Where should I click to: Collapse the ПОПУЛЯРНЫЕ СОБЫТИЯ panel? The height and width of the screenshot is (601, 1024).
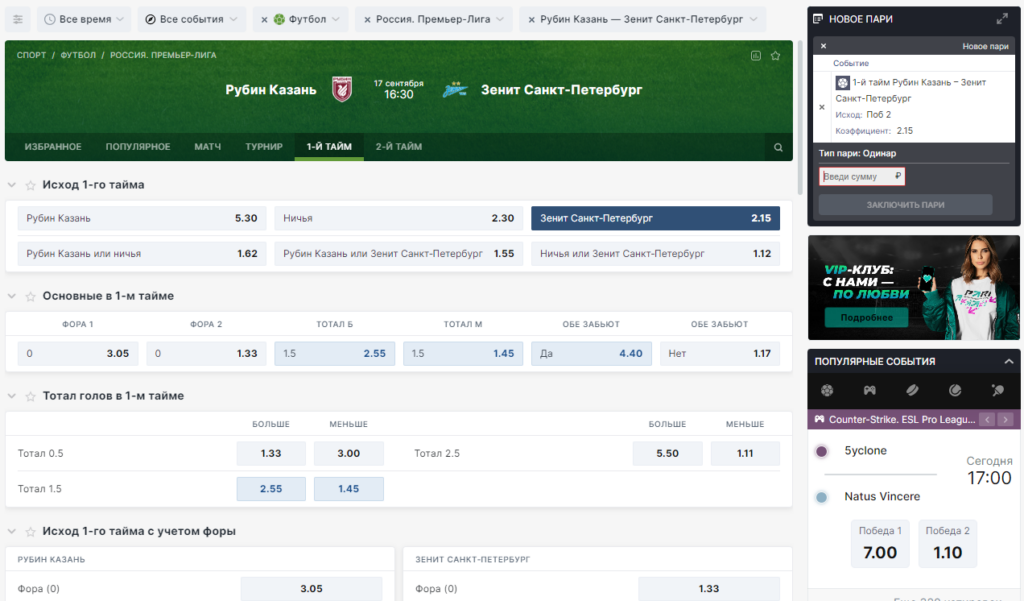[x=1008, y=361]
